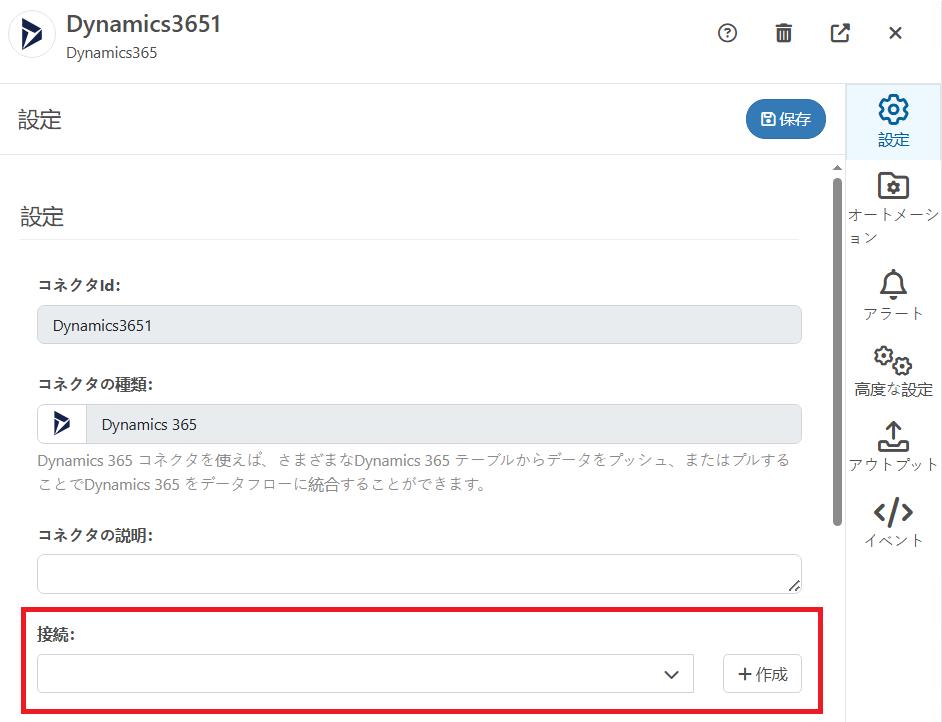This screenshot has height=722, width=942.
Task: Click the Dynamics 365 logo in the header
Action: pyautogui.click(x=31, y=35)
